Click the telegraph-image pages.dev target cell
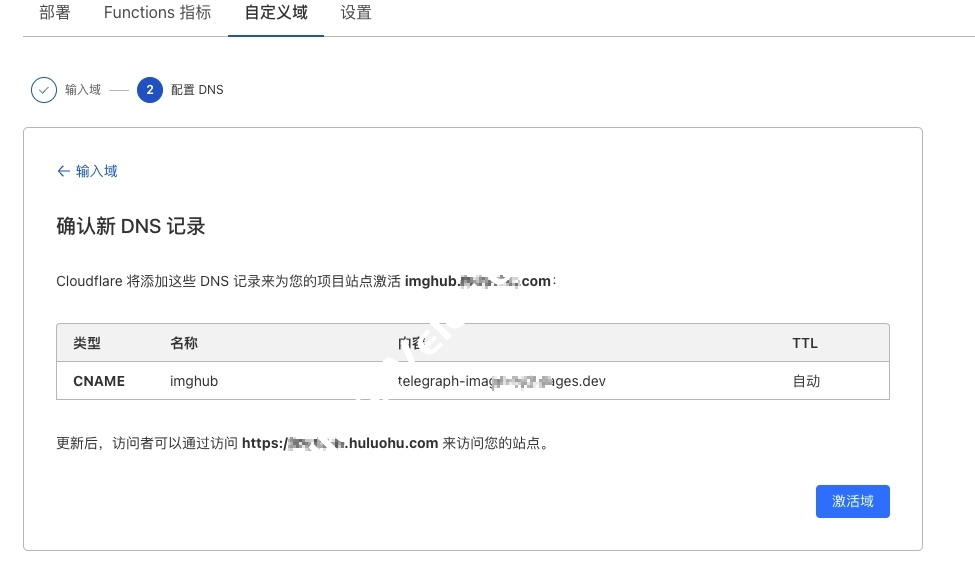Viewport: 975px width, 575px height. pos(502,381)
